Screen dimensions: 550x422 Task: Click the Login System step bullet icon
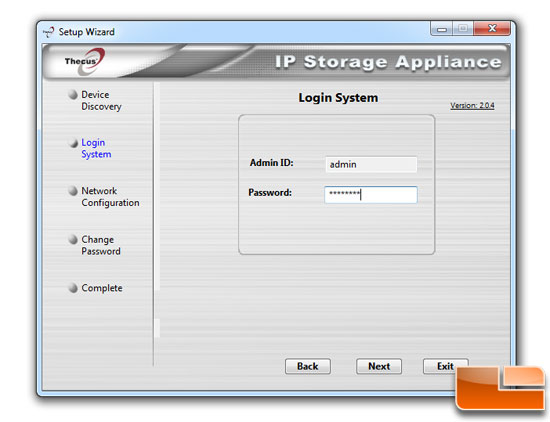pos(73,143)
